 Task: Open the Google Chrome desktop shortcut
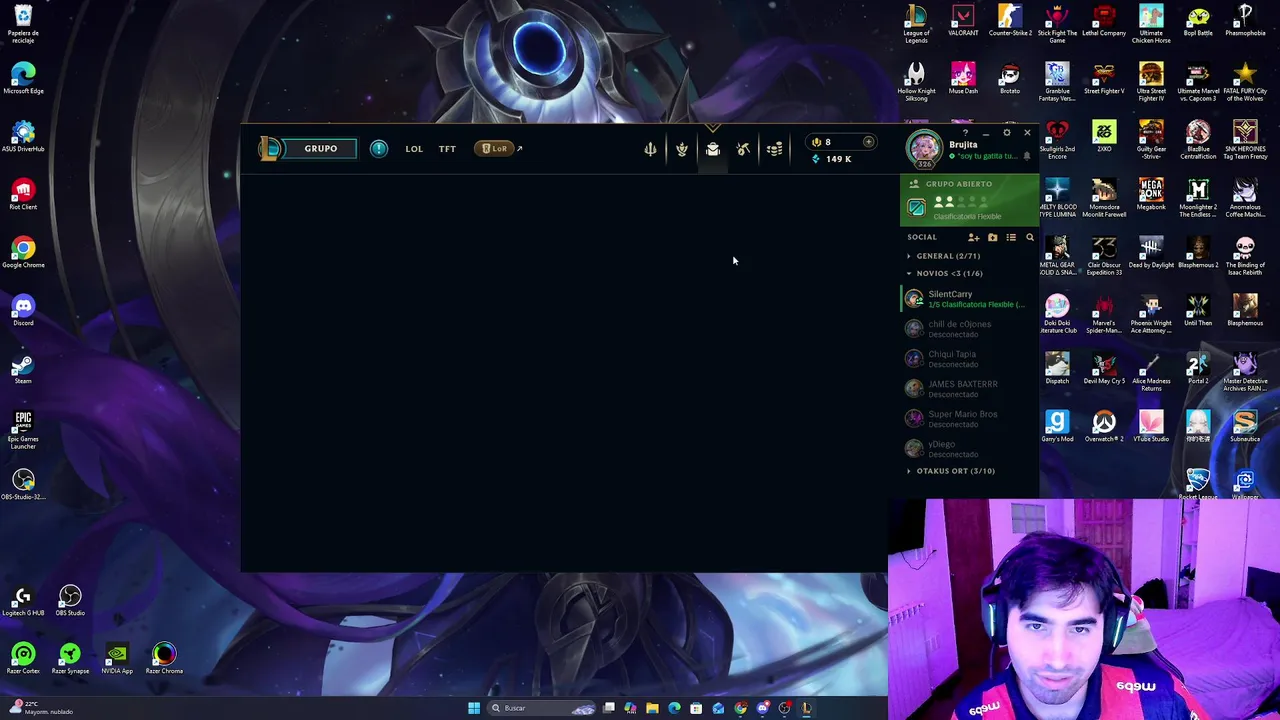tap(23, 253)
